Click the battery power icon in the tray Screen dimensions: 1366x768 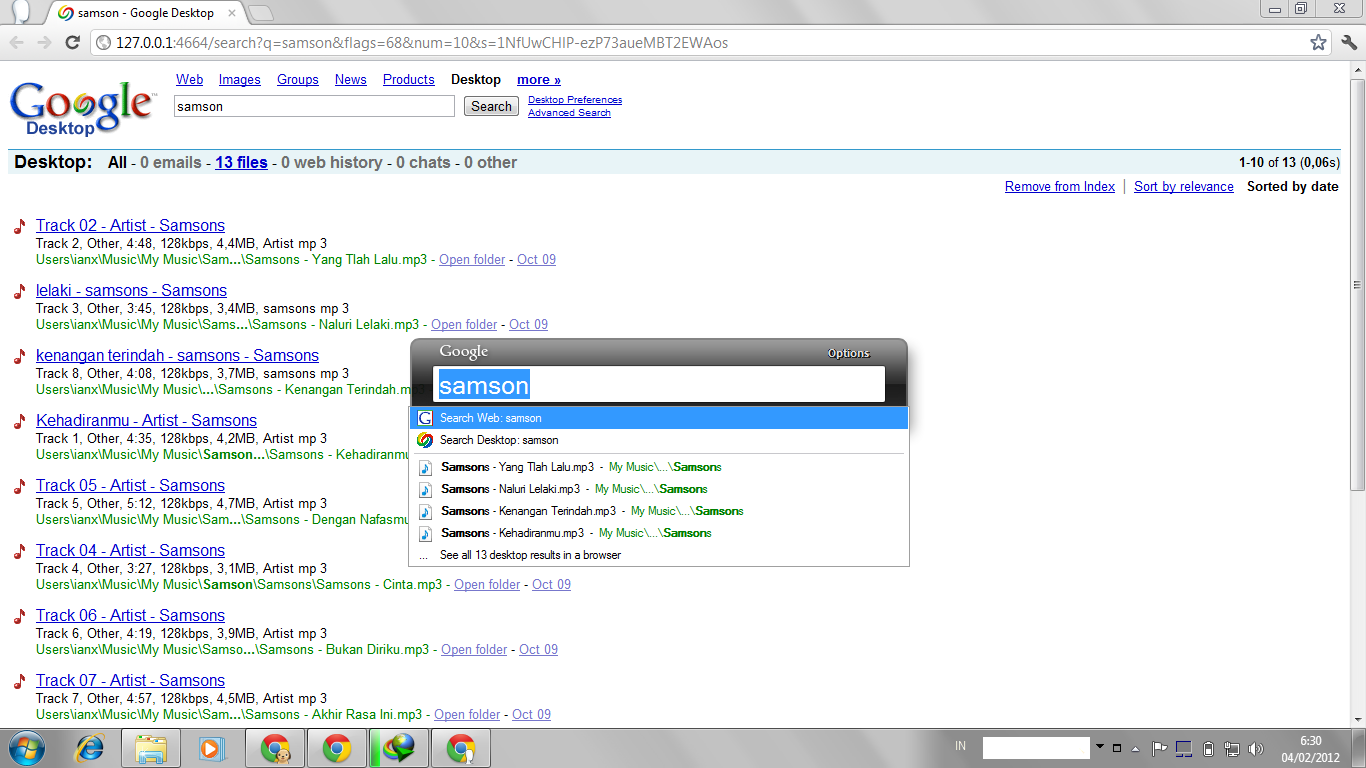pyautogui.click(x=1208, y=748)
